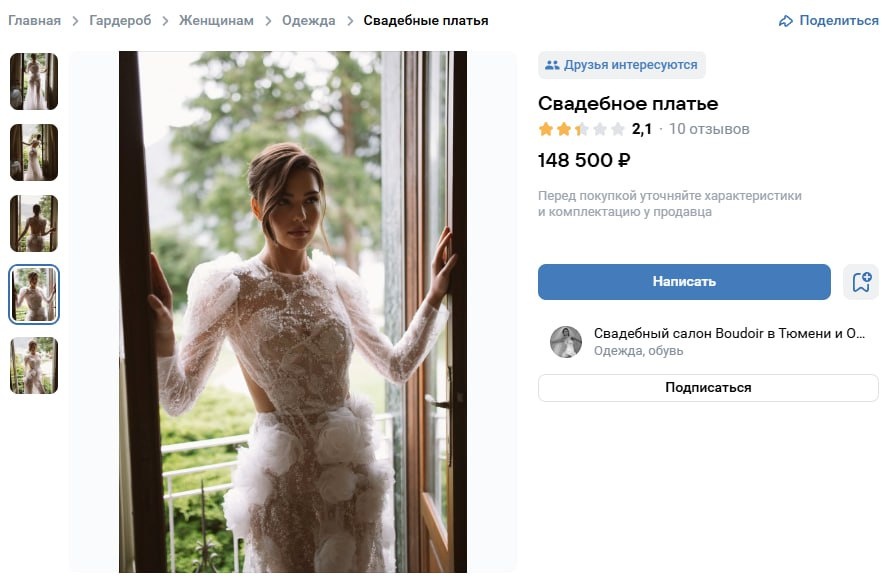Open the Женщинам category breadcrumb
Screen dimensions: 887x581
point(216,21)
